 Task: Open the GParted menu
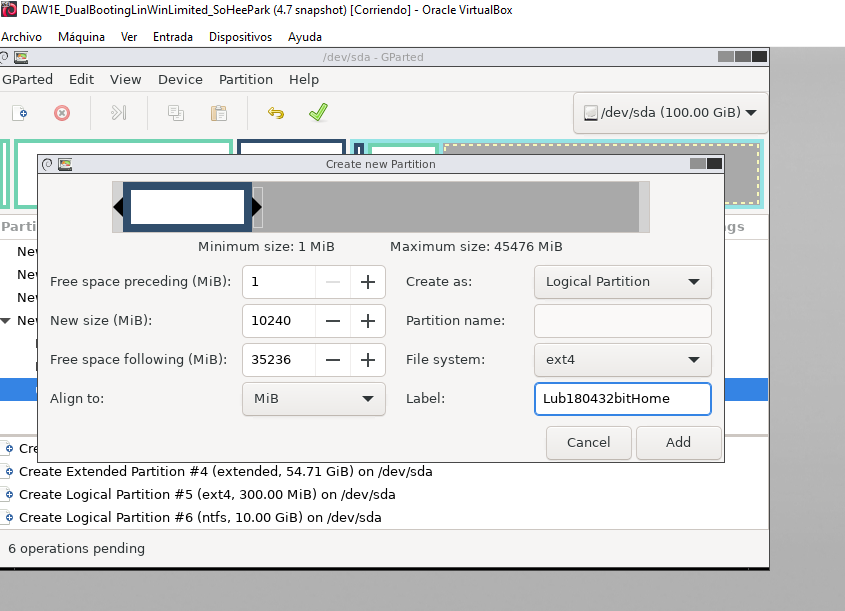tap(27, 79)
